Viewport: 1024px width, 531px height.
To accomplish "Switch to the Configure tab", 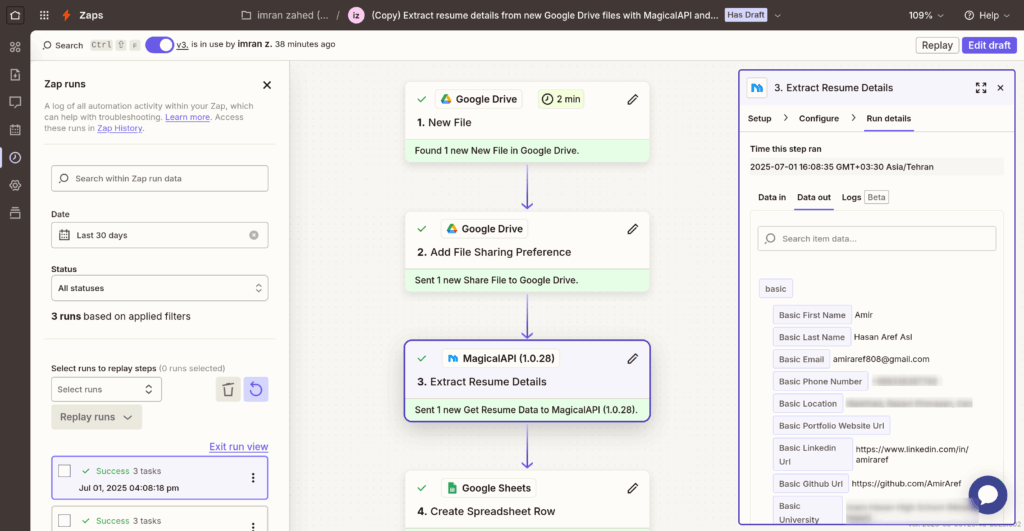I will click(819, 118).
